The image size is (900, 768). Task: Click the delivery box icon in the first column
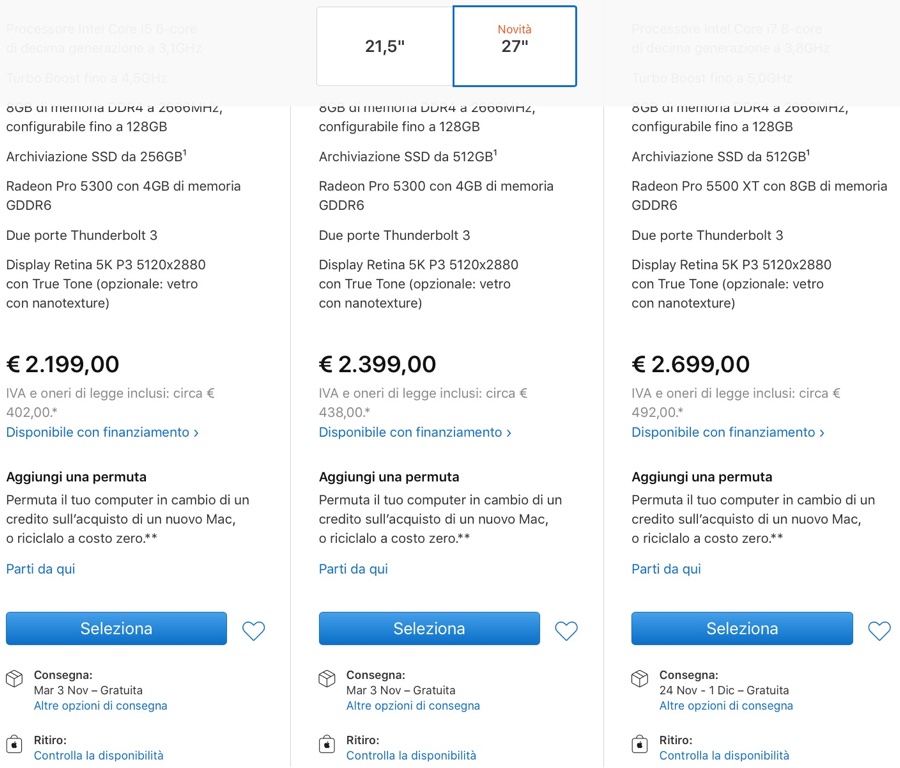click(15, 679)
